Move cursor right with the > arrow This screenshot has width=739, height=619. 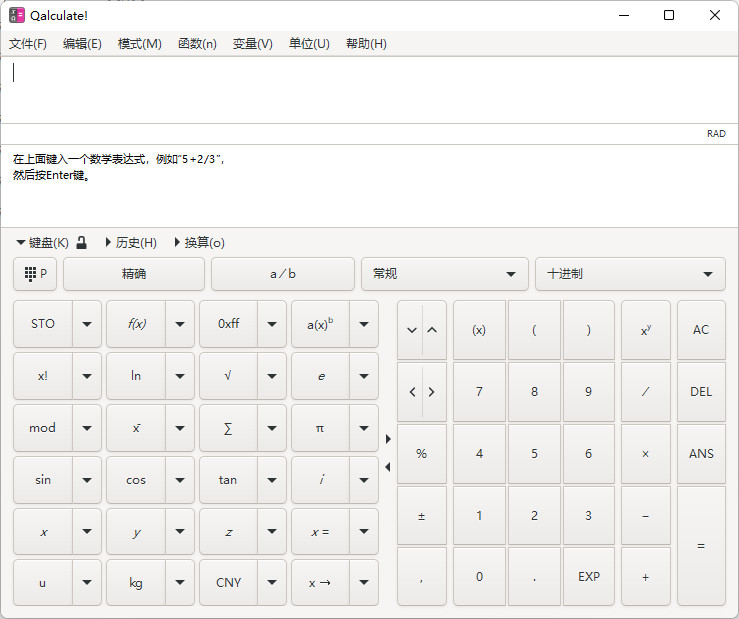[x=433, y=392]
